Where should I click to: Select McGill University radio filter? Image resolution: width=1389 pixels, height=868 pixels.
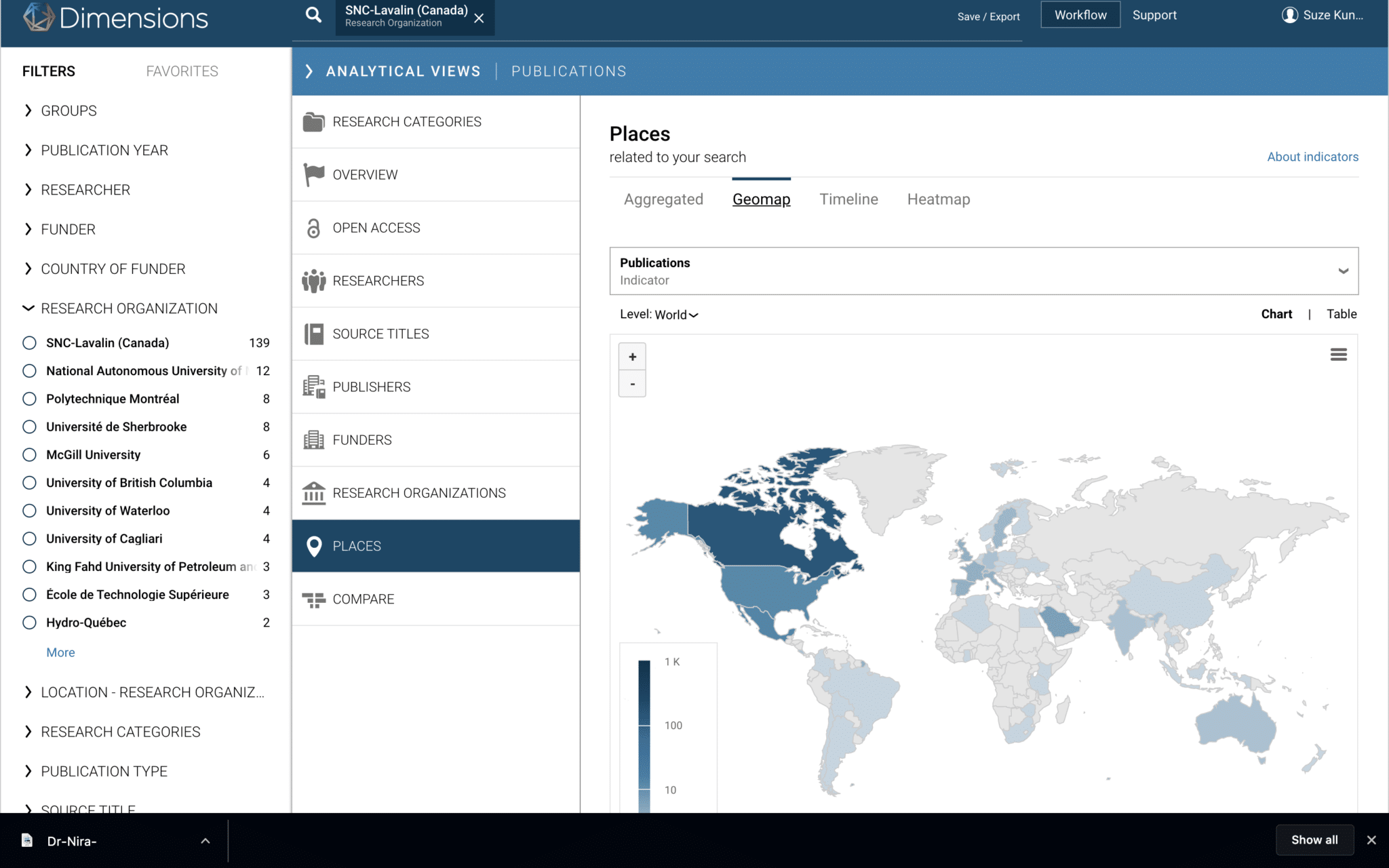pyautogui.click(x=29, y=455)
